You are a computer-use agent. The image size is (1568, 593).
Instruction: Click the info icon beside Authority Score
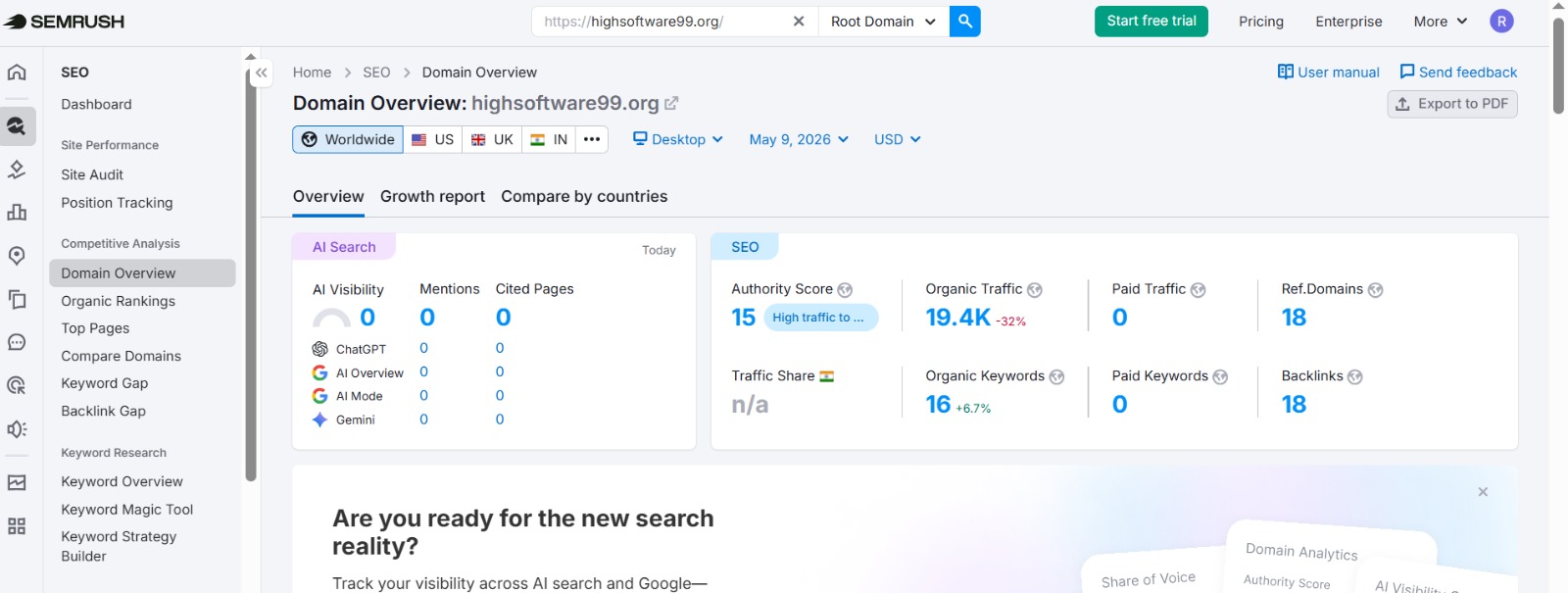click(x=845, y=290)
